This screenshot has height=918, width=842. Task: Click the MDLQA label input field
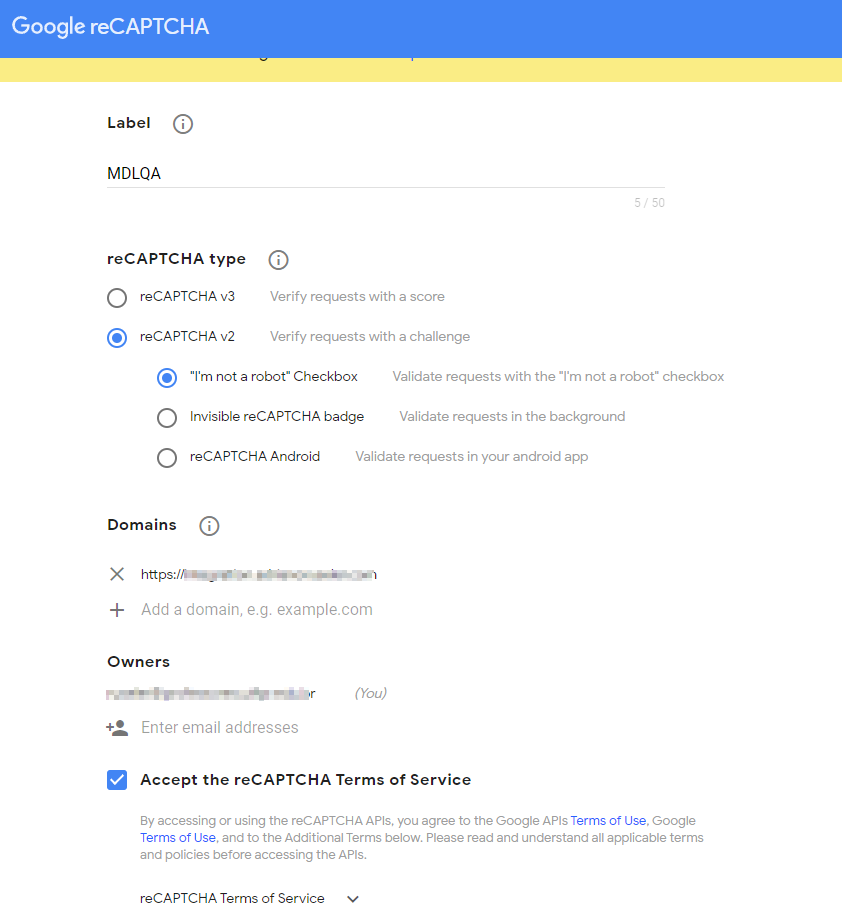click(x=386, y=173)
